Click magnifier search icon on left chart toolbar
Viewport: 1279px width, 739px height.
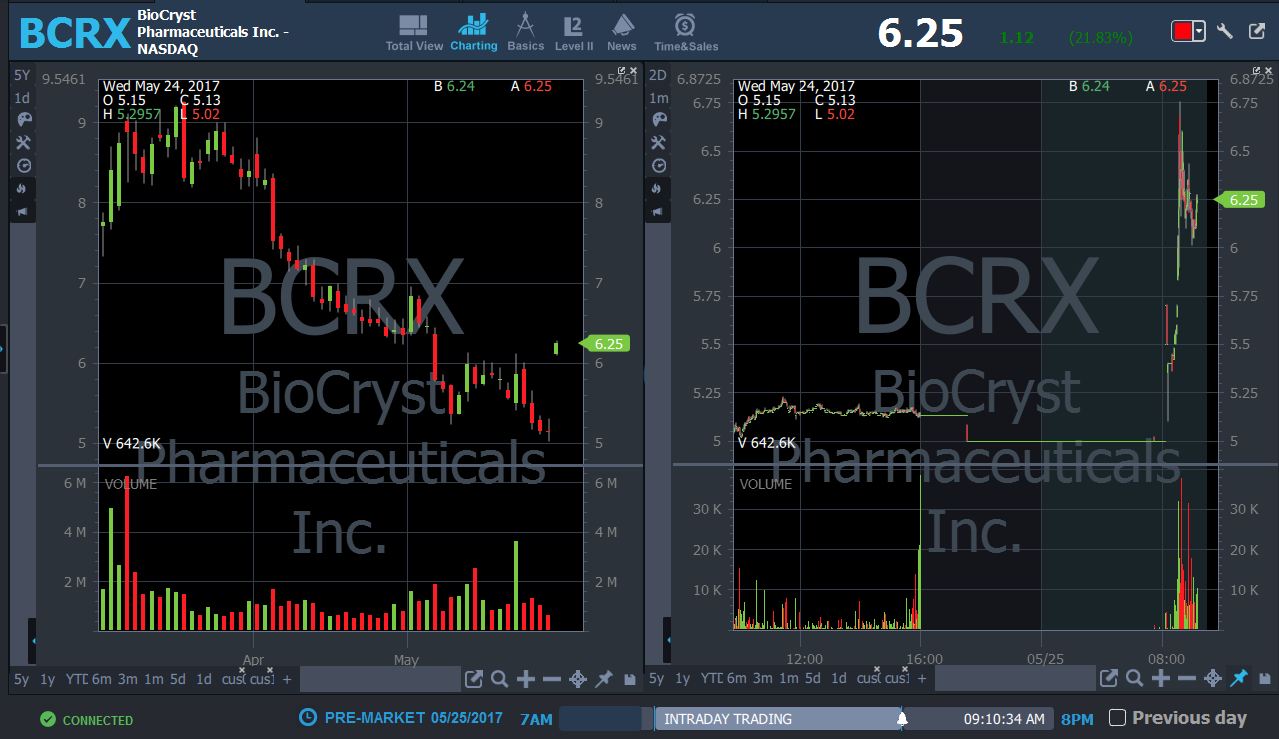[x=500, y=679]
